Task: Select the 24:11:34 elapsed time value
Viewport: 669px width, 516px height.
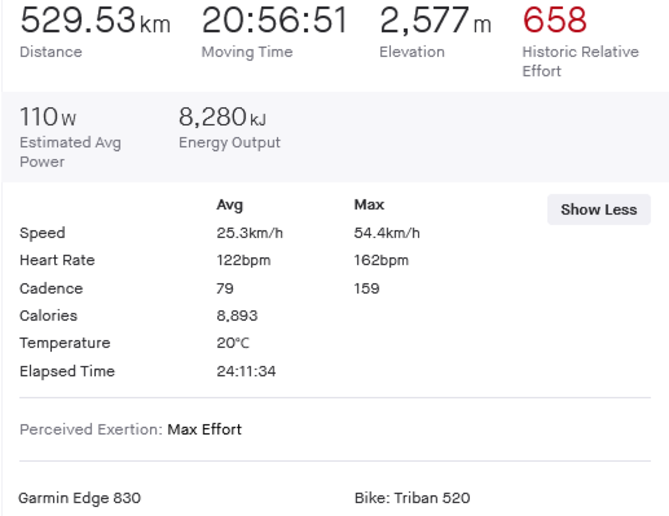Action: [246, 371]
